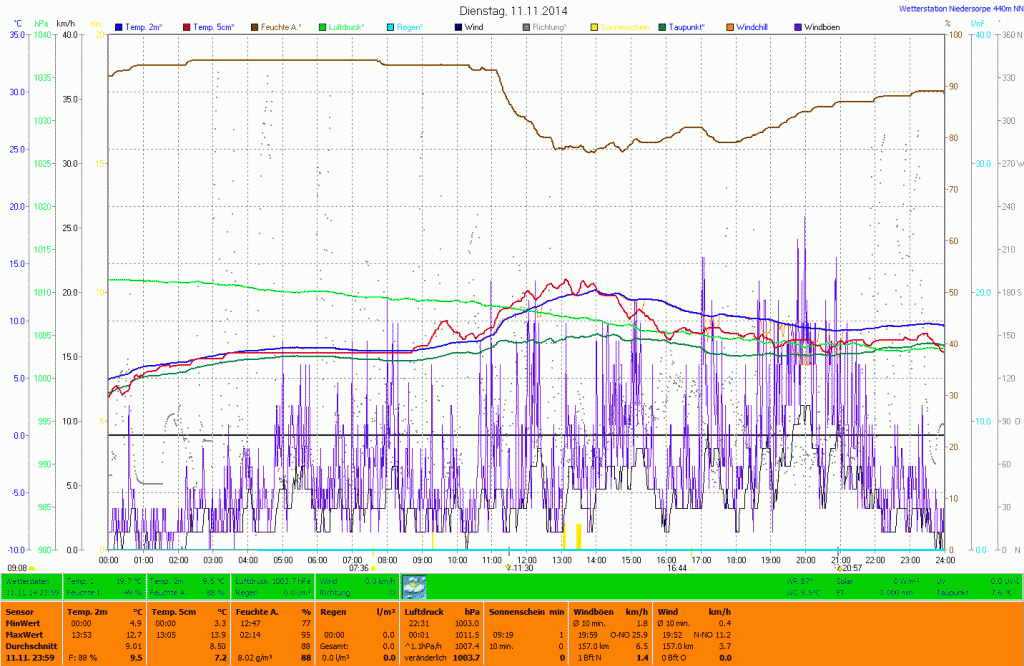Click the orange Windchill legend marker
The image size is (1024, 666).
click(730, 26)
